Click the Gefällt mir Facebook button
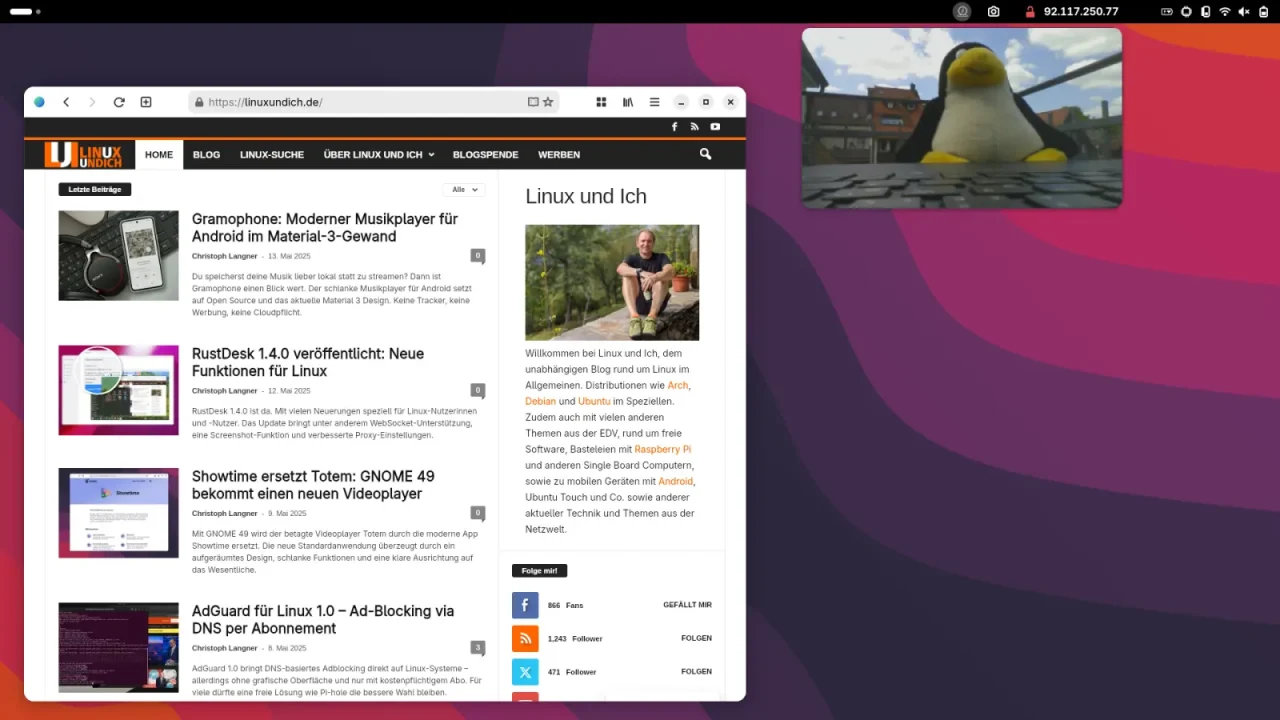1280x720 pixels. [x=687, y=605]
